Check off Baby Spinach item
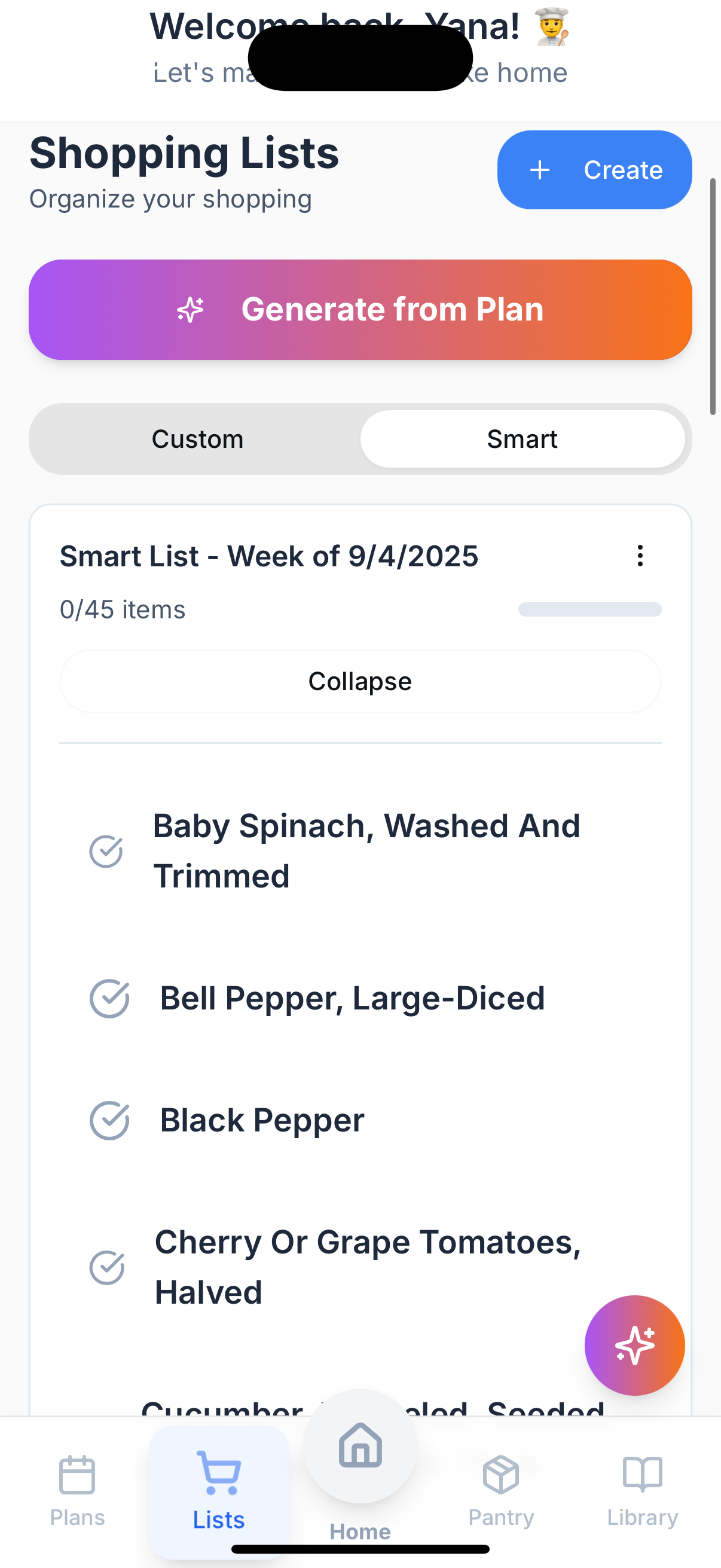The height and width of the screenshot is (1568, 721). coord(106,851)
